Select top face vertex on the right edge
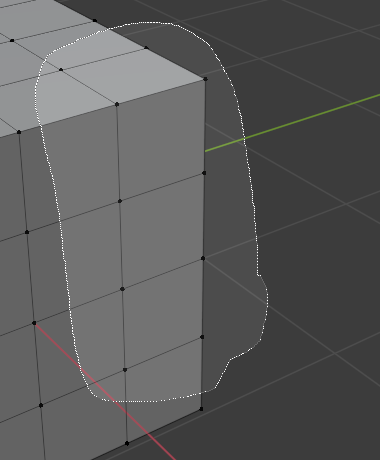Viewport: 380px width, 460px height. 146,48
